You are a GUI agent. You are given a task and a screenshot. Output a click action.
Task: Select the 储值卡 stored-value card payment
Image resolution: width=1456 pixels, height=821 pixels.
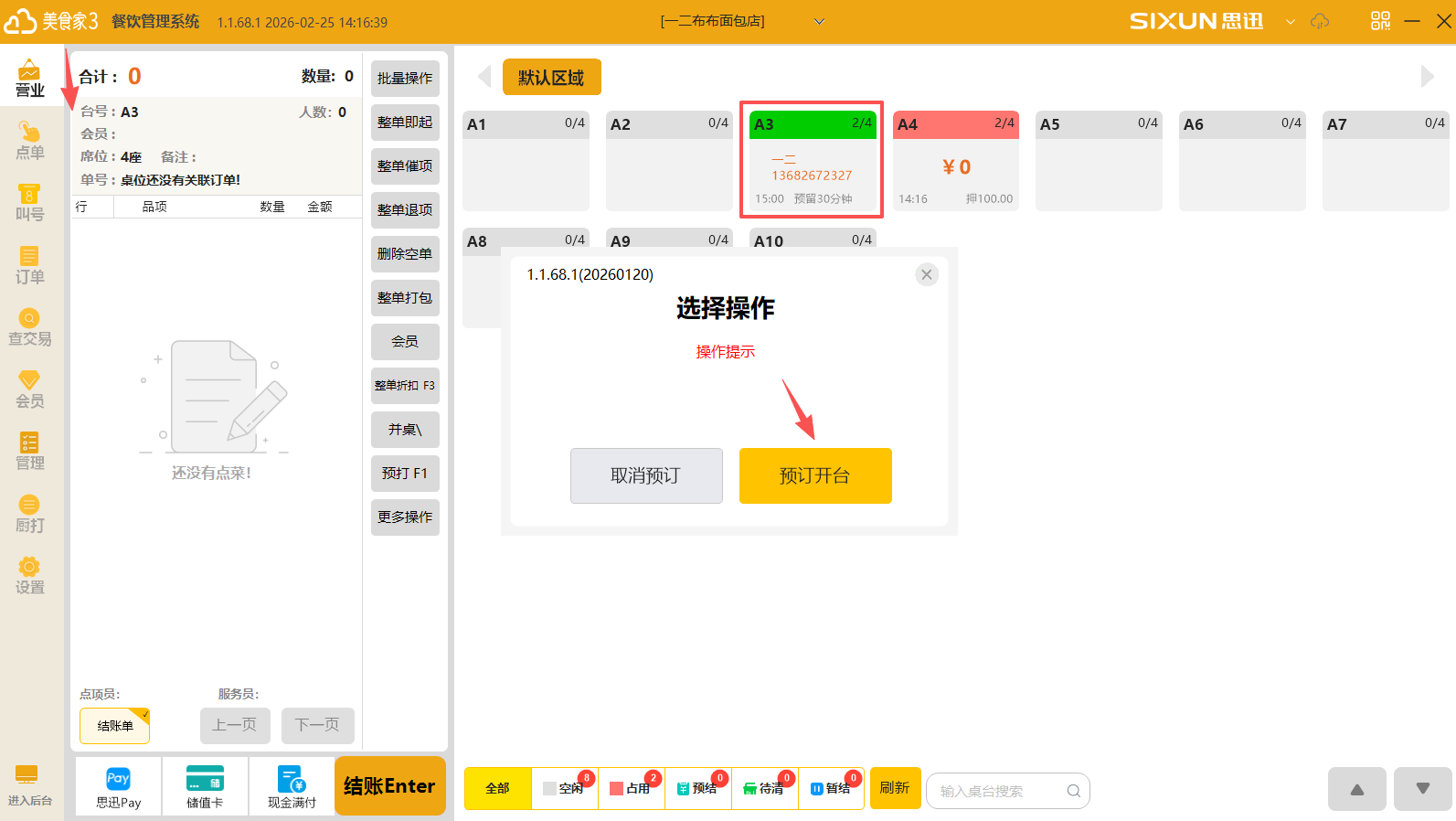pyautogui.click(x=205, y=787)
